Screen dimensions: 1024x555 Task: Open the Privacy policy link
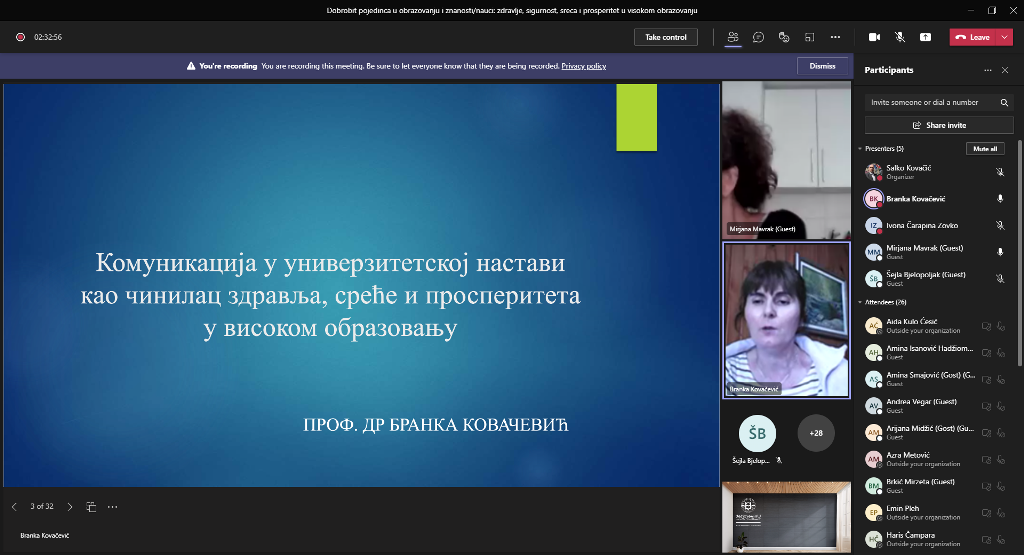coord(583,66)
